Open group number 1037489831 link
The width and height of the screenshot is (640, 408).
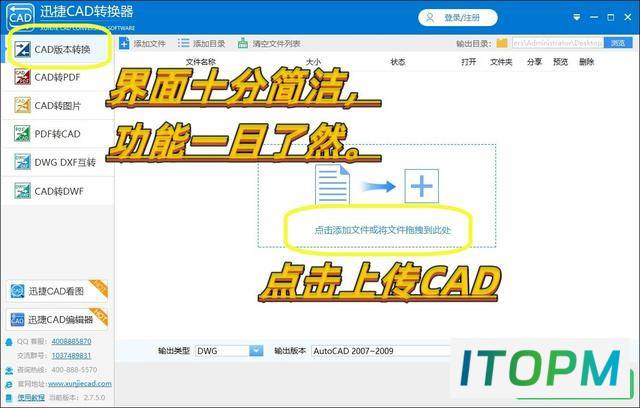click(71, 356)
